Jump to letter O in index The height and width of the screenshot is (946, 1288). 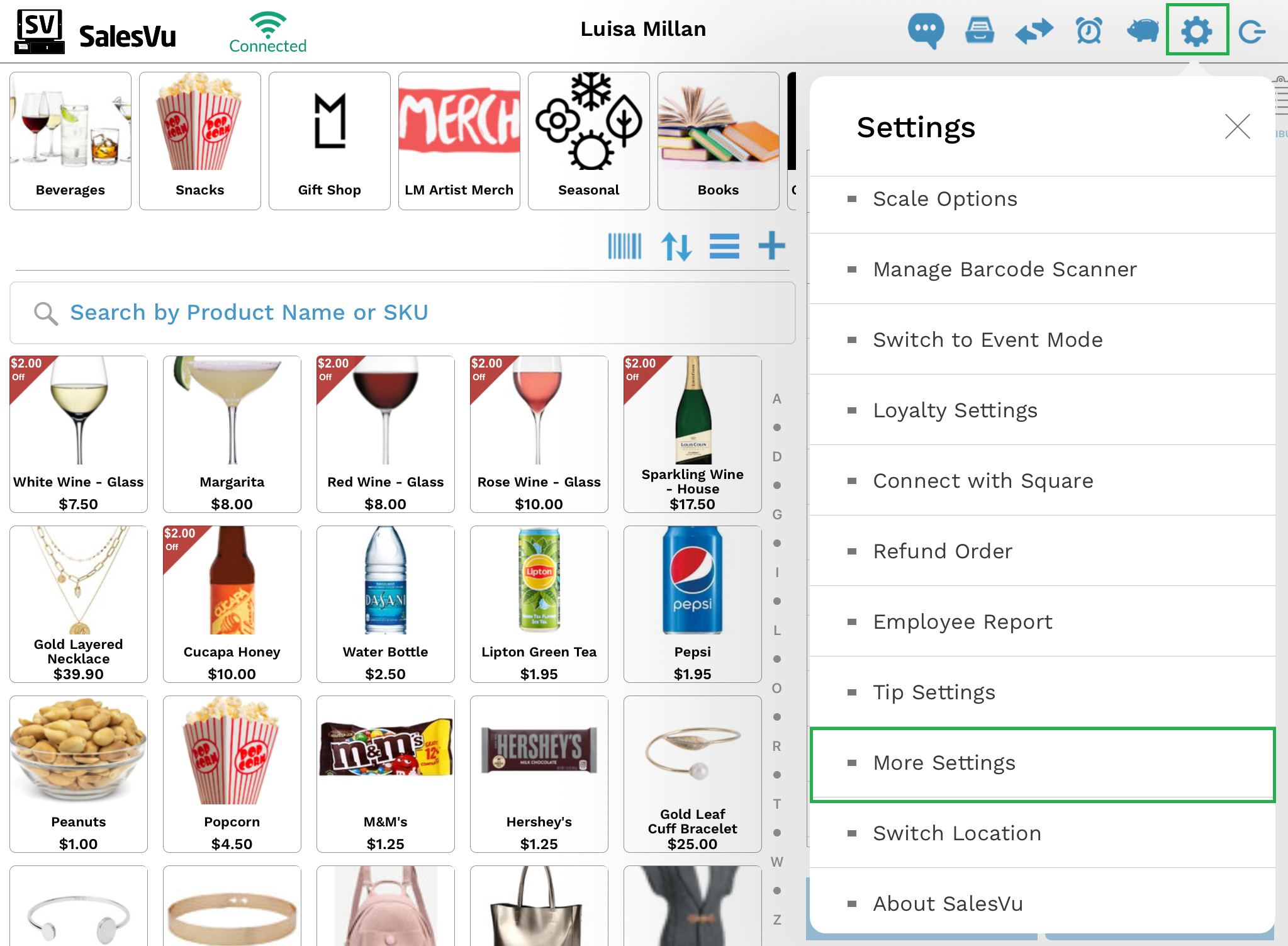point(777,689)
